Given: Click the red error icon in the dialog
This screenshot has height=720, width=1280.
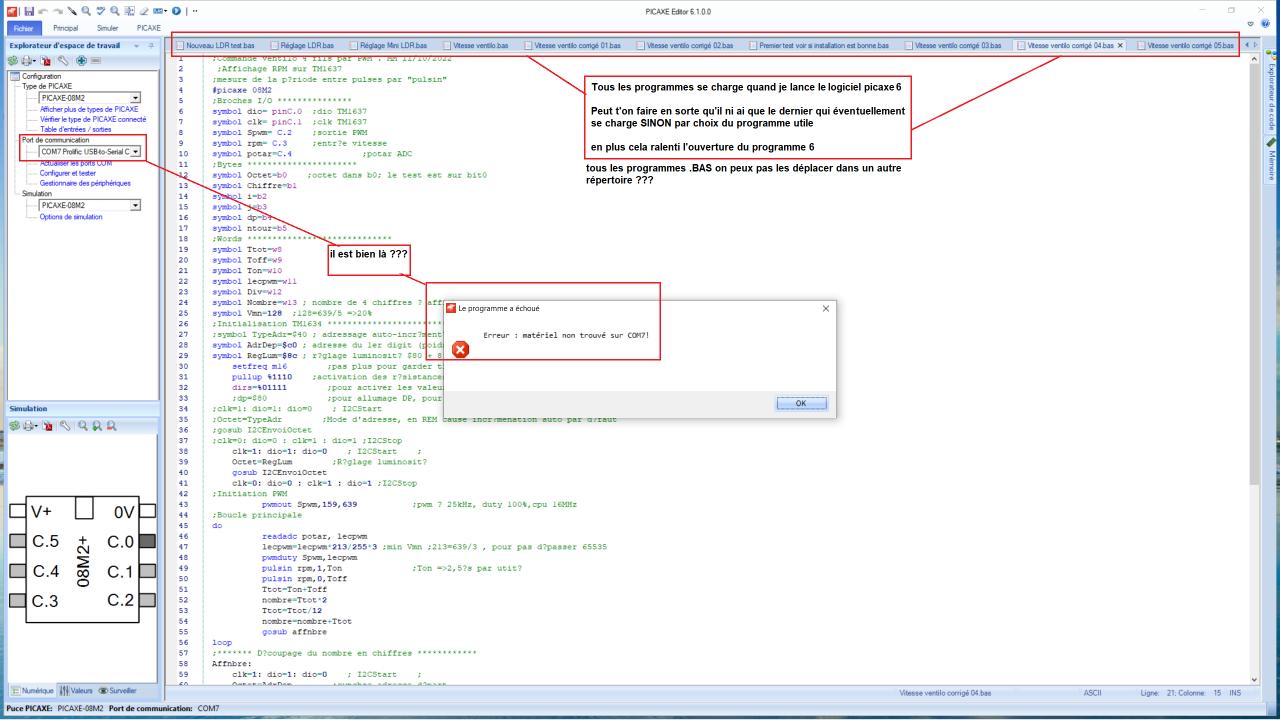Looking at the screenshot, I should tap(460, 350).
